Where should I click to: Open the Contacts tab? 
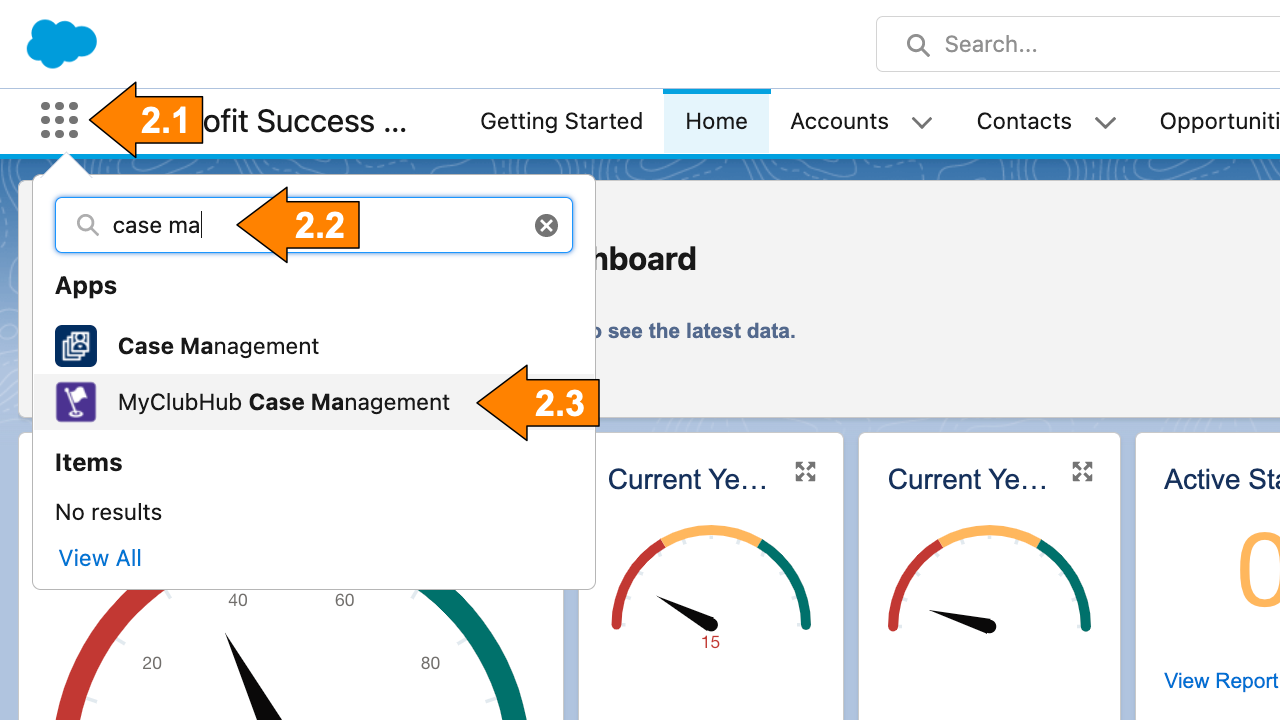pyautogui.click(x=1024, y=121)
